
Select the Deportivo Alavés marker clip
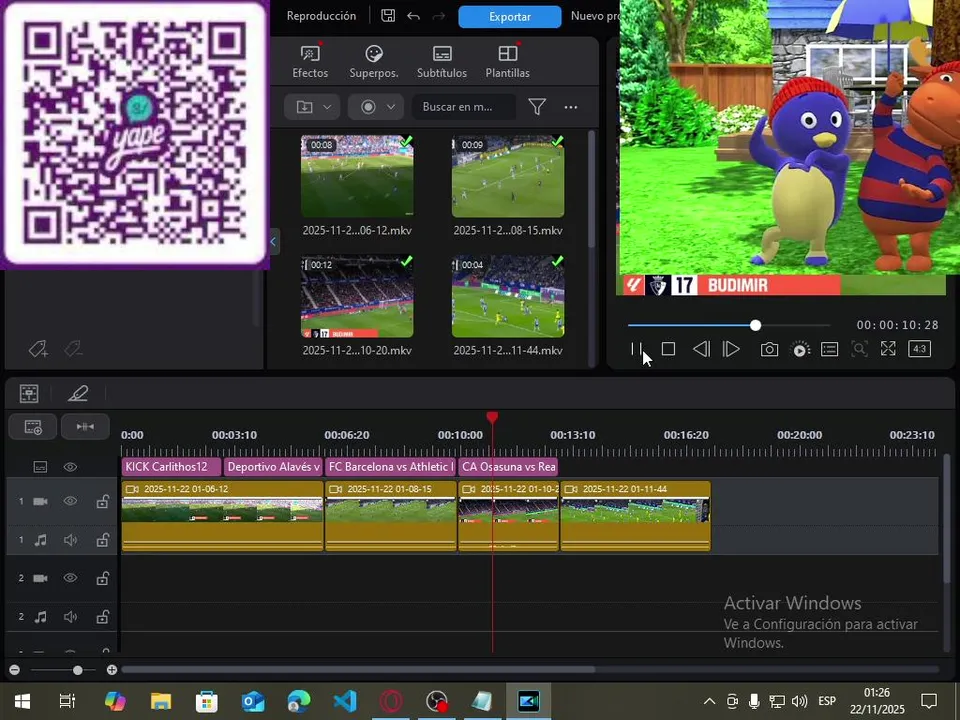pos(273,467)
